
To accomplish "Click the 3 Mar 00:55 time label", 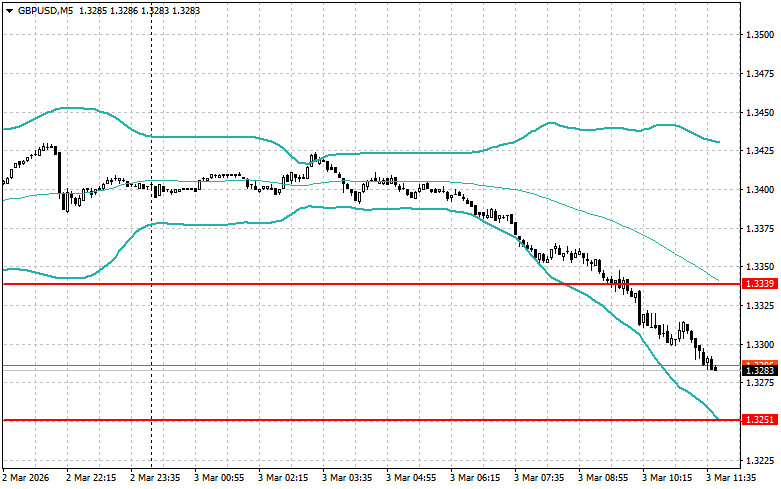I will (x=219, y=478).
